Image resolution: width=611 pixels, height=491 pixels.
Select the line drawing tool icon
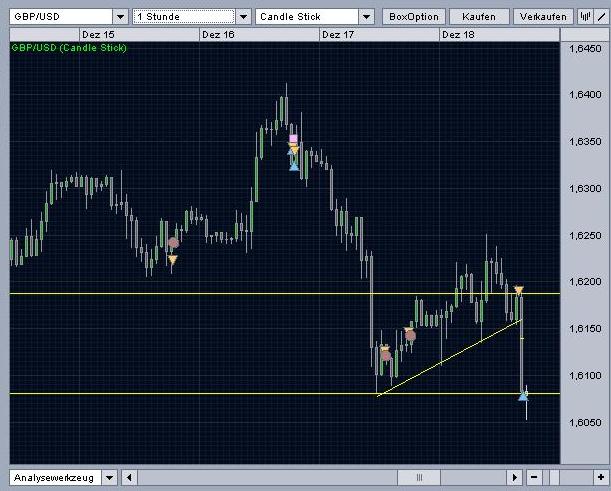pos(601,17)
